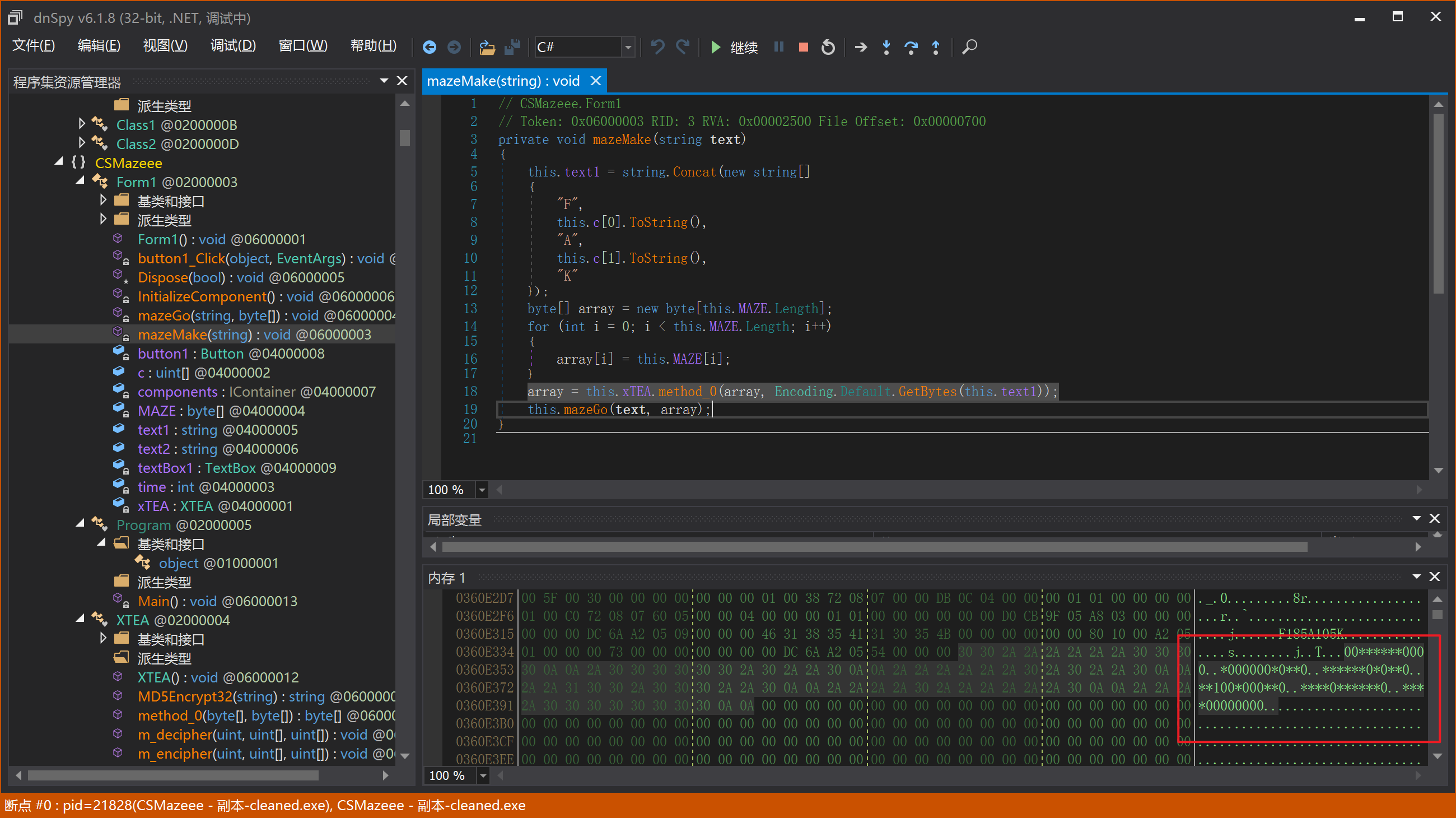Expand 基类和接口 under Form1
This screenshot has height=818, width=1456.
(103, 199)
